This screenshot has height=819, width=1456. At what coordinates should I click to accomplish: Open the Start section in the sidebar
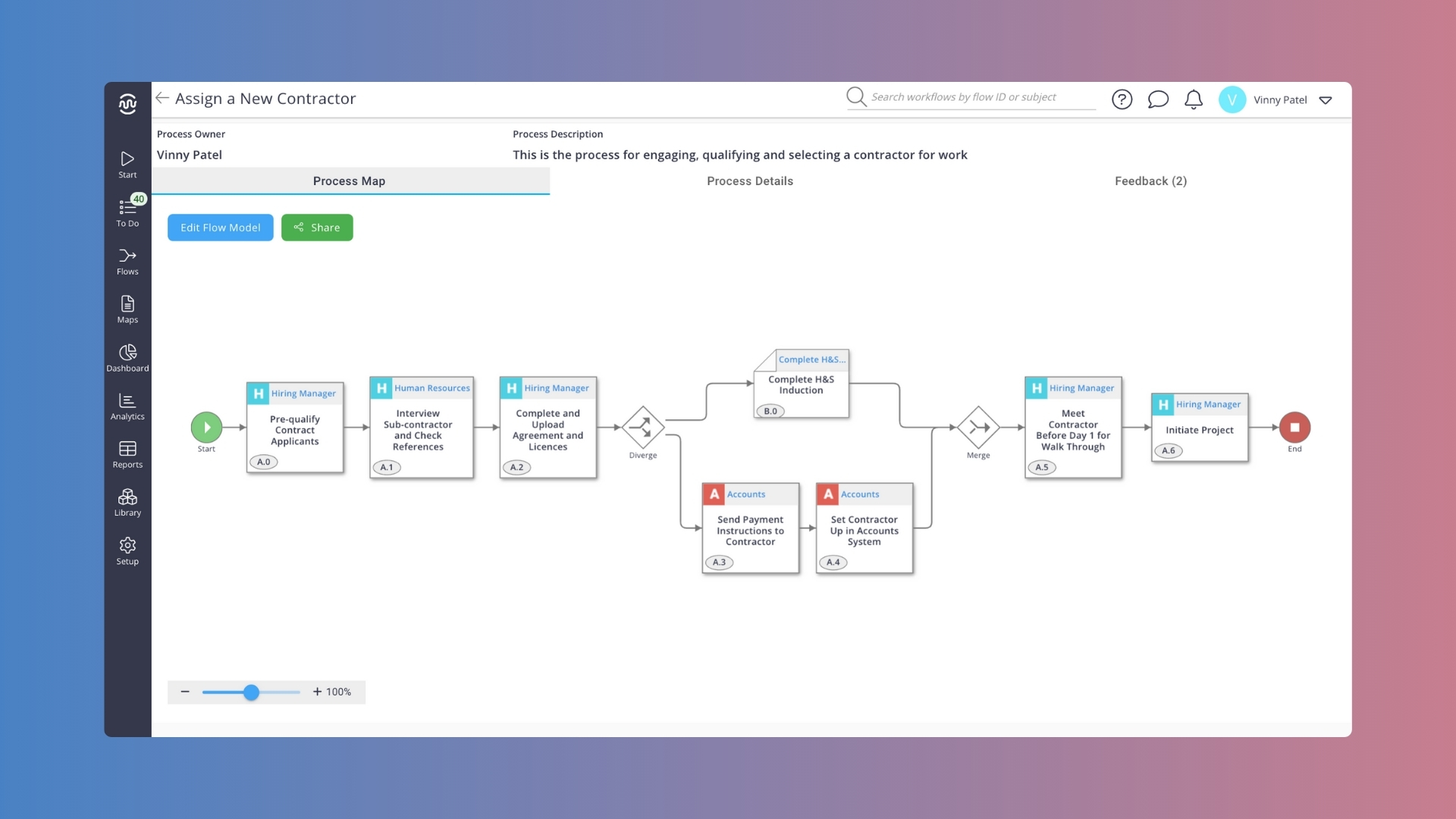127,163
